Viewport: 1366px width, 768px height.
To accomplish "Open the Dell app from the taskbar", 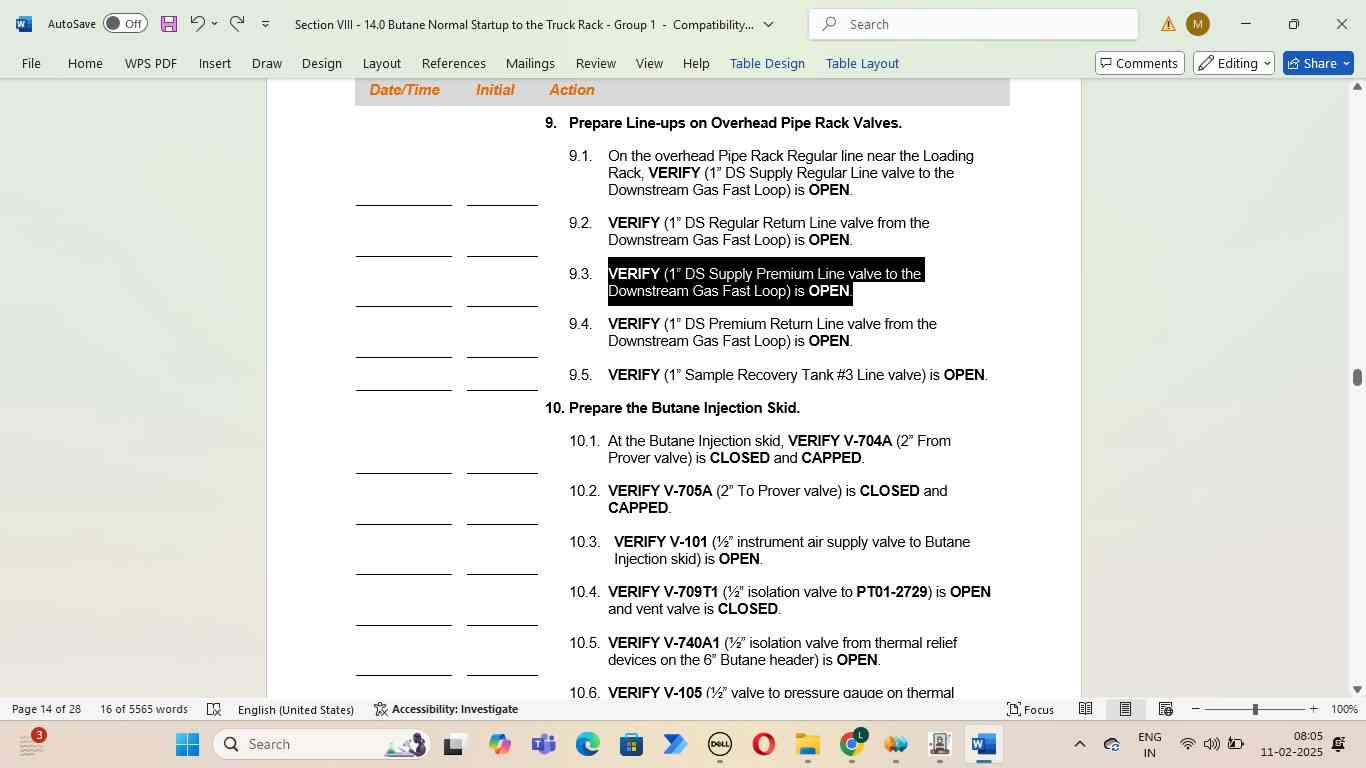I will tap(719, 744).
